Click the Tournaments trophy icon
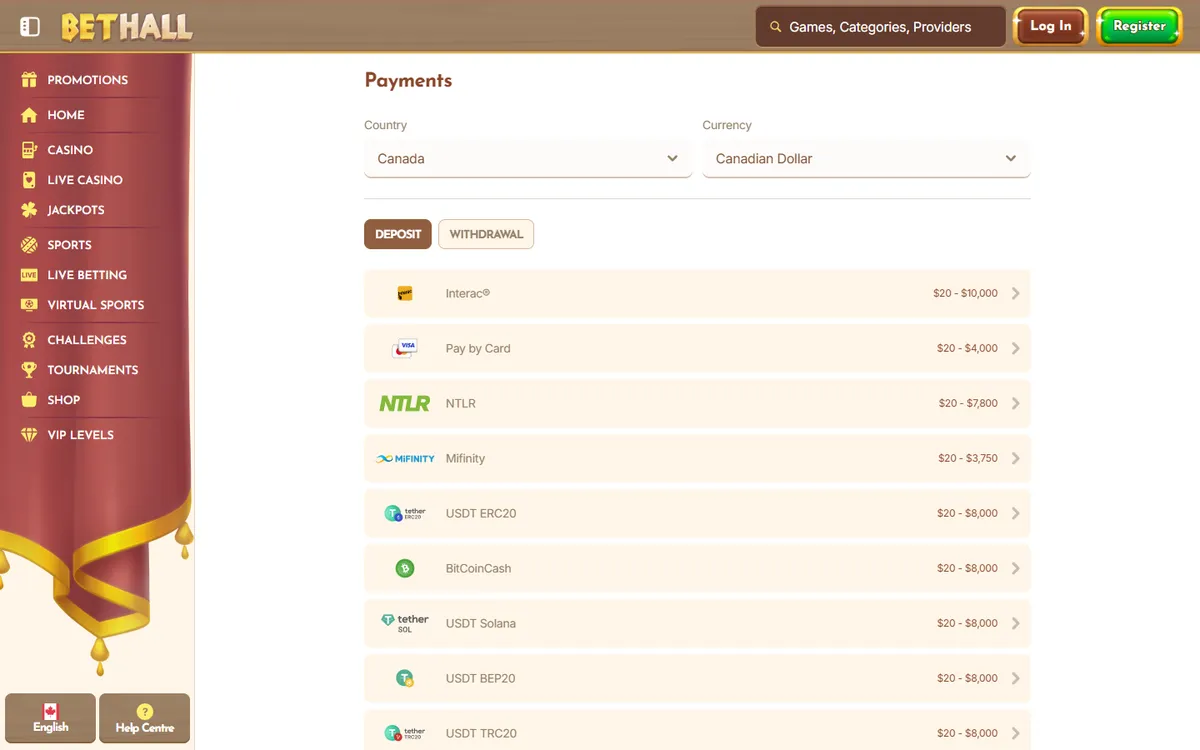The height and width of the screenshot is (750, 1200). tap(29, 370)
